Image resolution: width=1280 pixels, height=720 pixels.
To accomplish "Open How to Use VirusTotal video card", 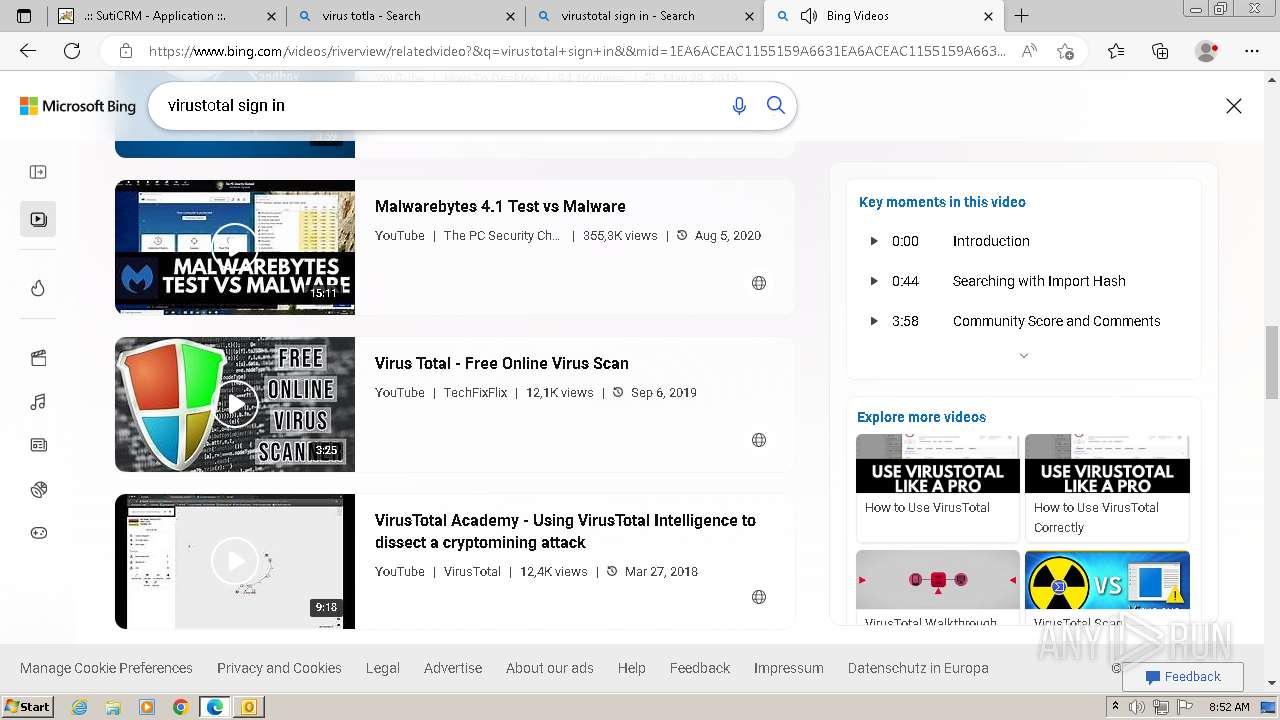I will (x=938, y=487).
